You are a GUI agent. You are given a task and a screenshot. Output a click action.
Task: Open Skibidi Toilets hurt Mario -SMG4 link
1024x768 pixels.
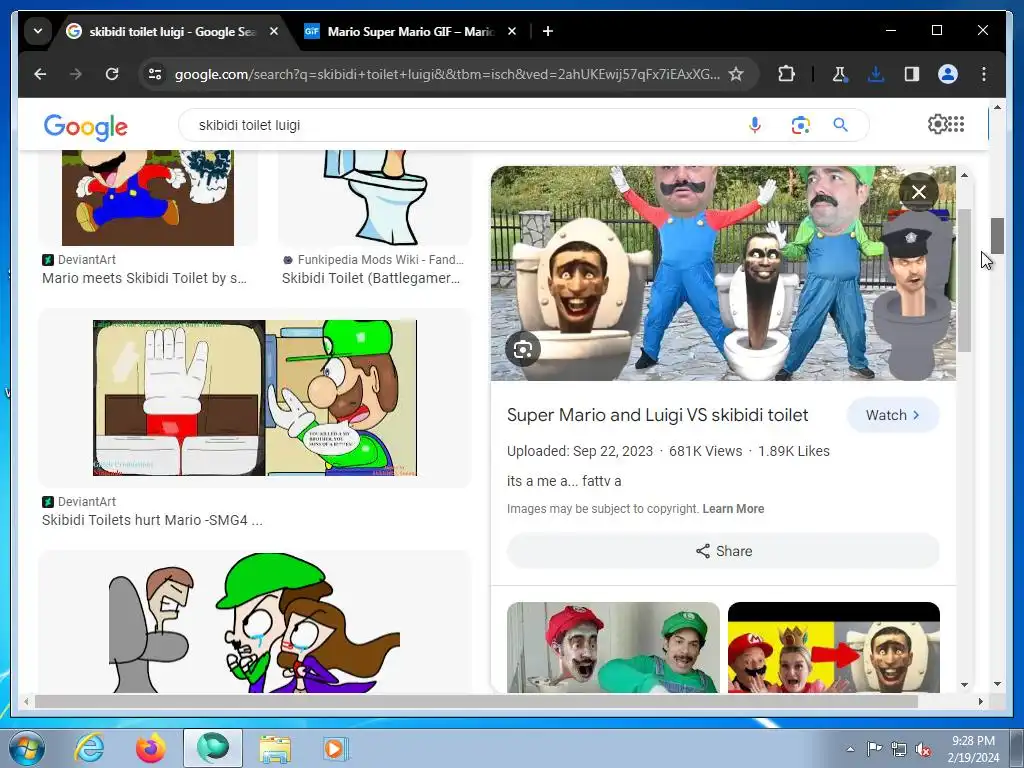coord(152,520)
